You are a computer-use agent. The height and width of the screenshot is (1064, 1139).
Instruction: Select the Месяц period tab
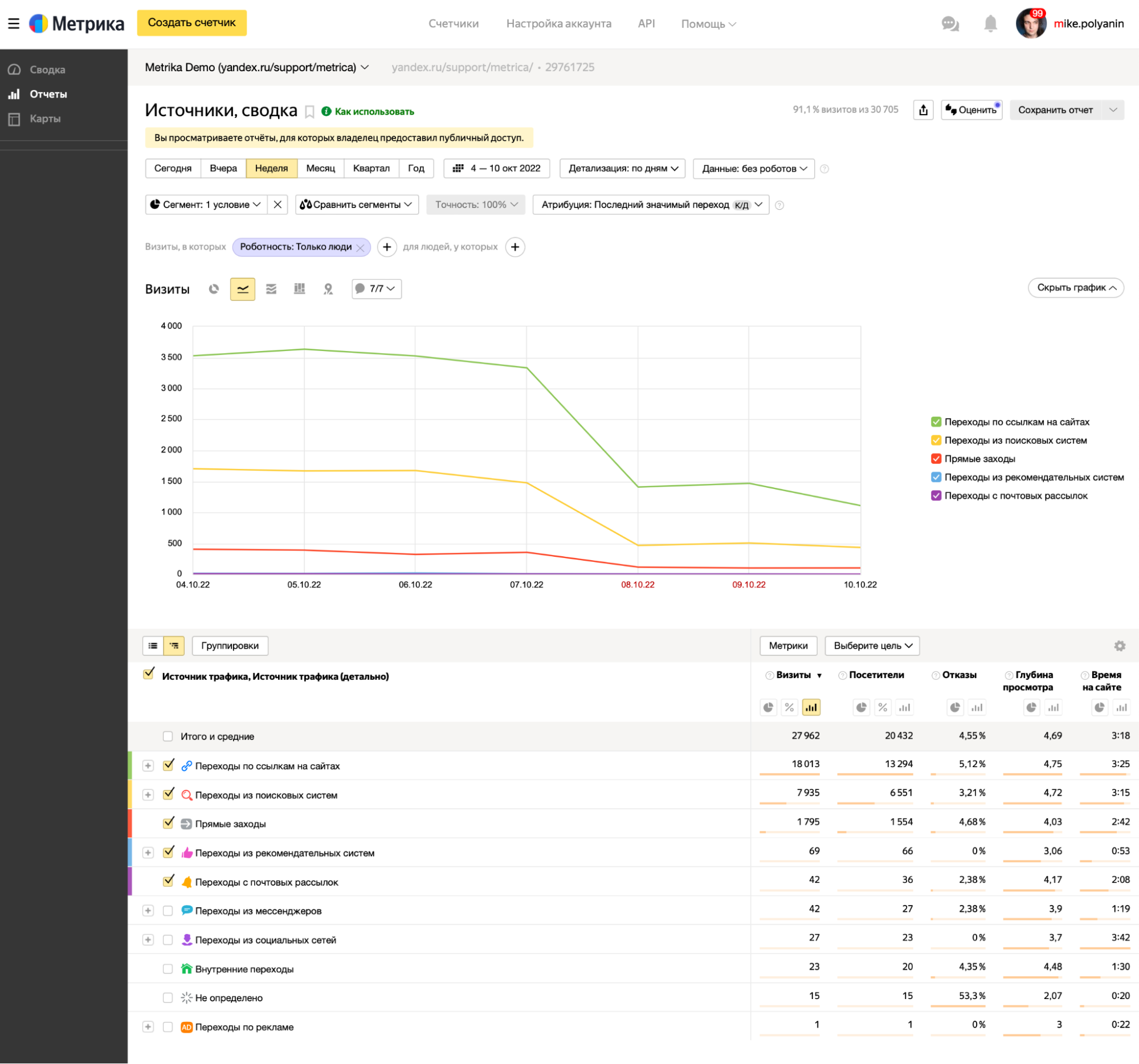click(x=320, y=169)
